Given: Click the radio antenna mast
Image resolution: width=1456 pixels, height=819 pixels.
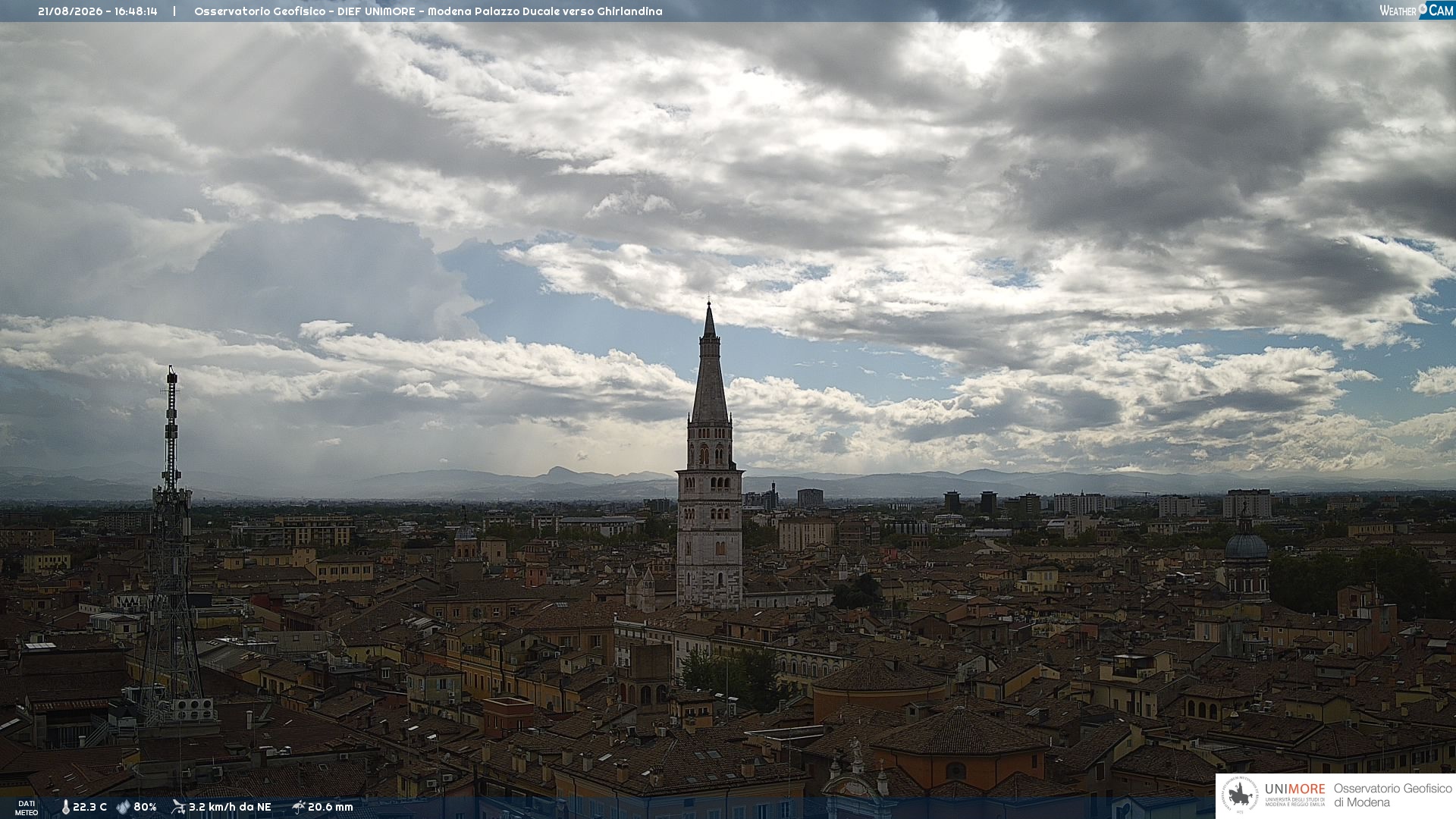Looking at the screenshot, I should (x=171, y=546).
